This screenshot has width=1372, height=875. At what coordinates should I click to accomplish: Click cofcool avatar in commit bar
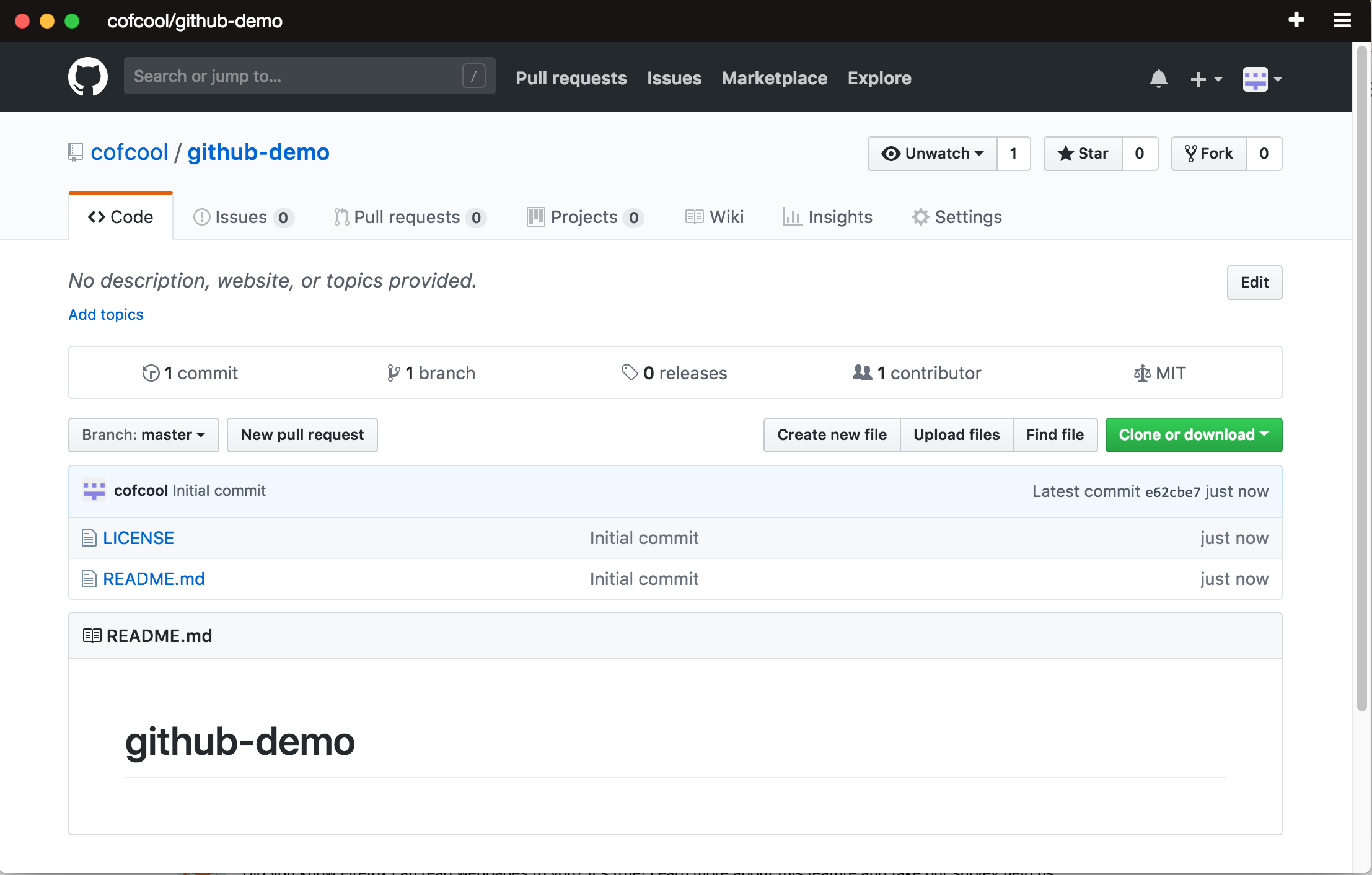(94, 491)
